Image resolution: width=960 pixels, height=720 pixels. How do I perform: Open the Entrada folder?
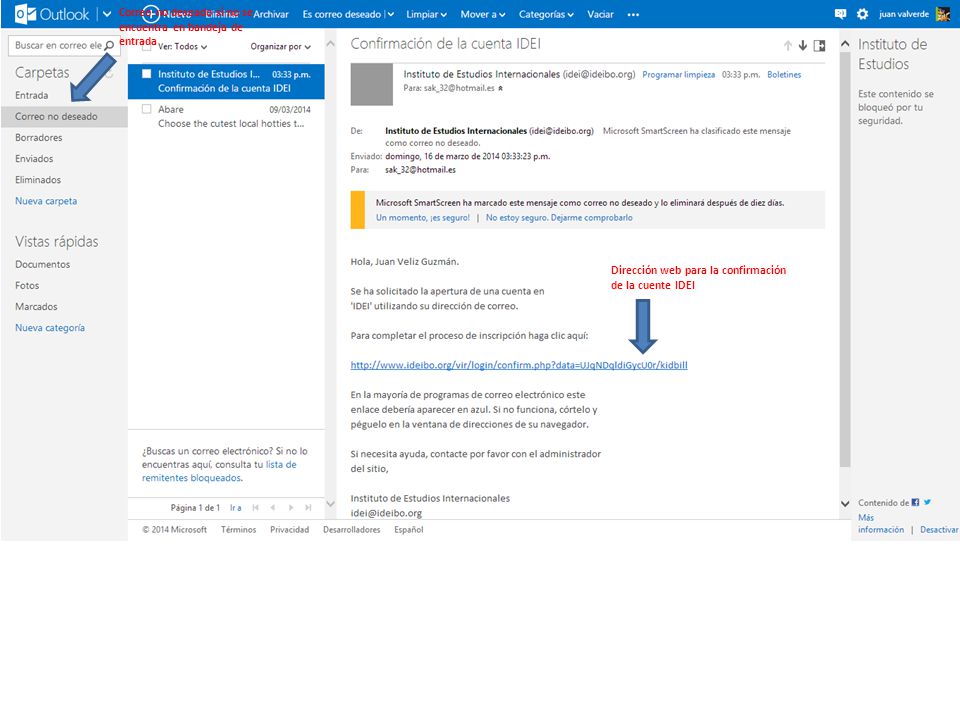(x=32, y=96)
